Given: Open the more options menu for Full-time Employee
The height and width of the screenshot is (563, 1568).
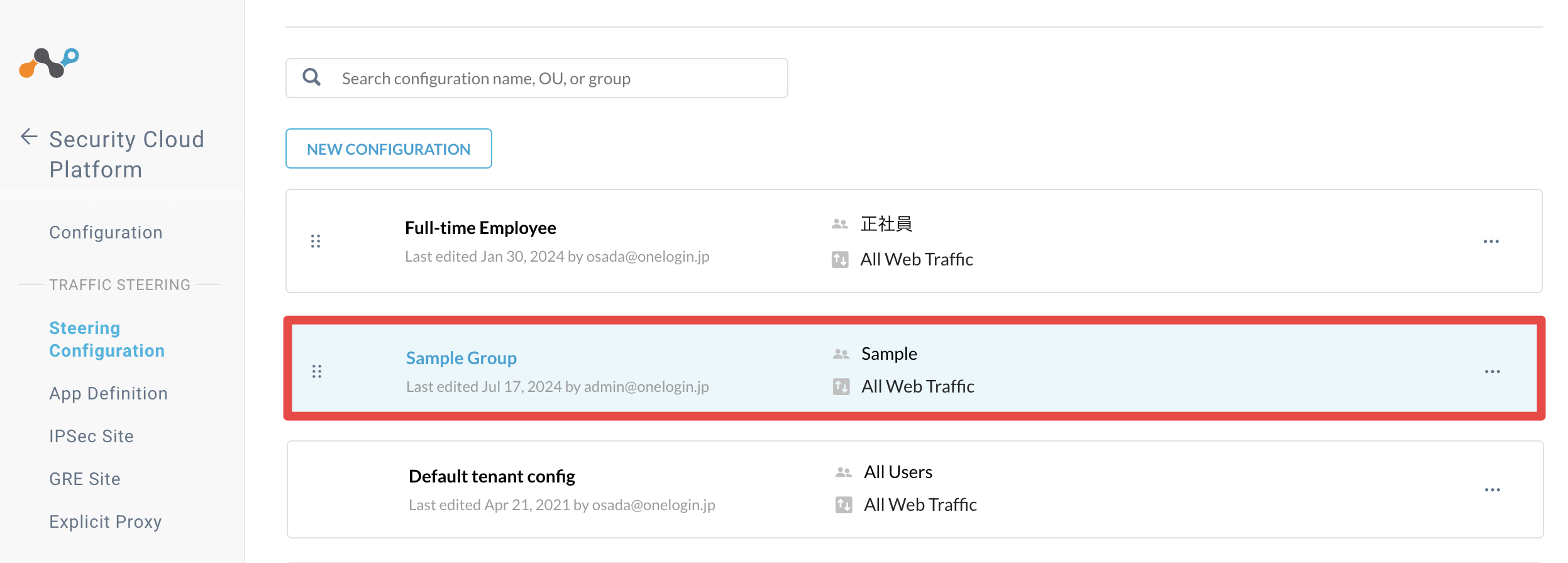Looking at the screenshot, I should click(x=1491, y=242).
